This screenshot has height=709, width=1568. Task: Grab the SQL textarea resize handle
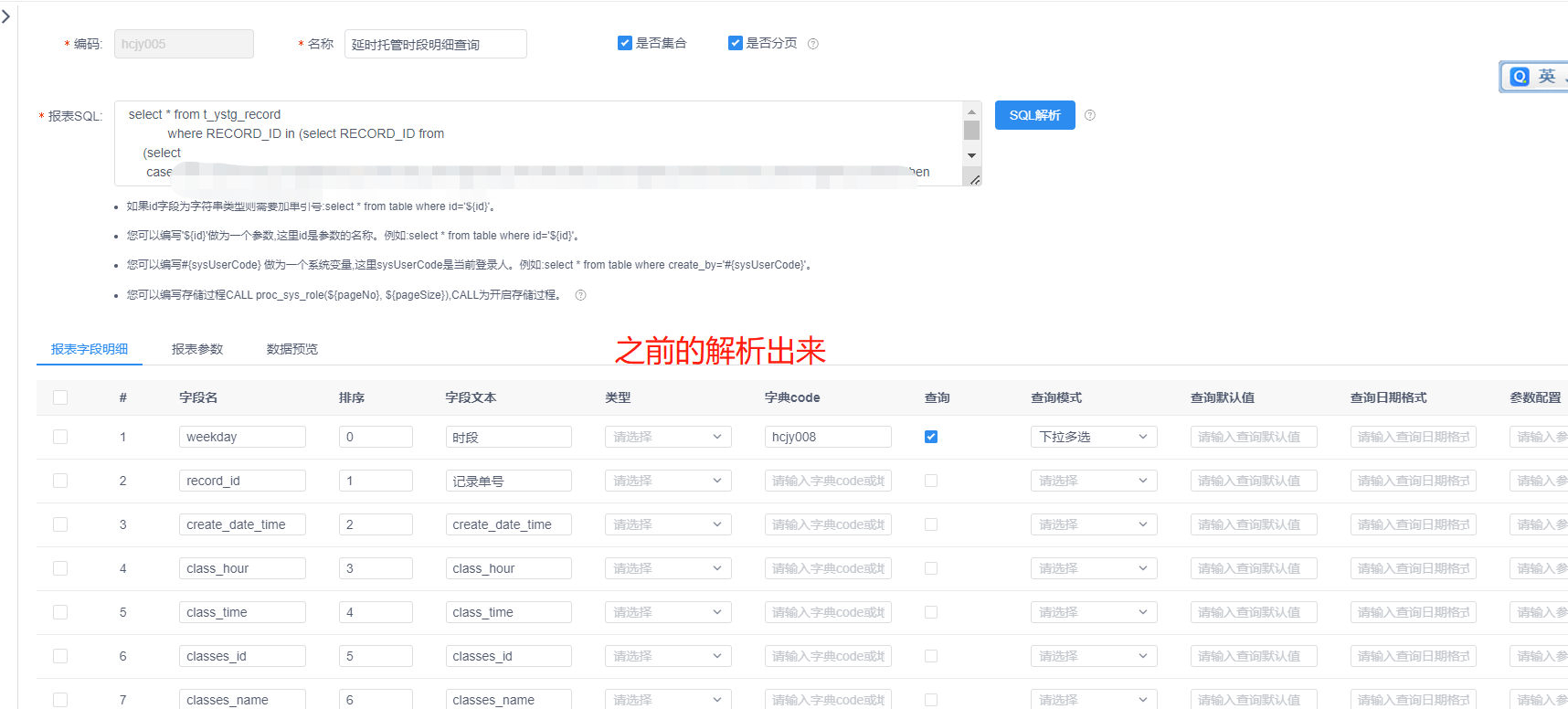point(975,179)
